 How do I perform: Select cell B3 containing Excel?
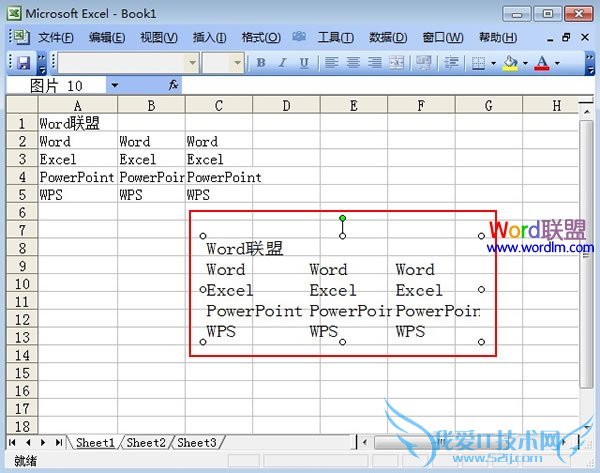(151, 159)
